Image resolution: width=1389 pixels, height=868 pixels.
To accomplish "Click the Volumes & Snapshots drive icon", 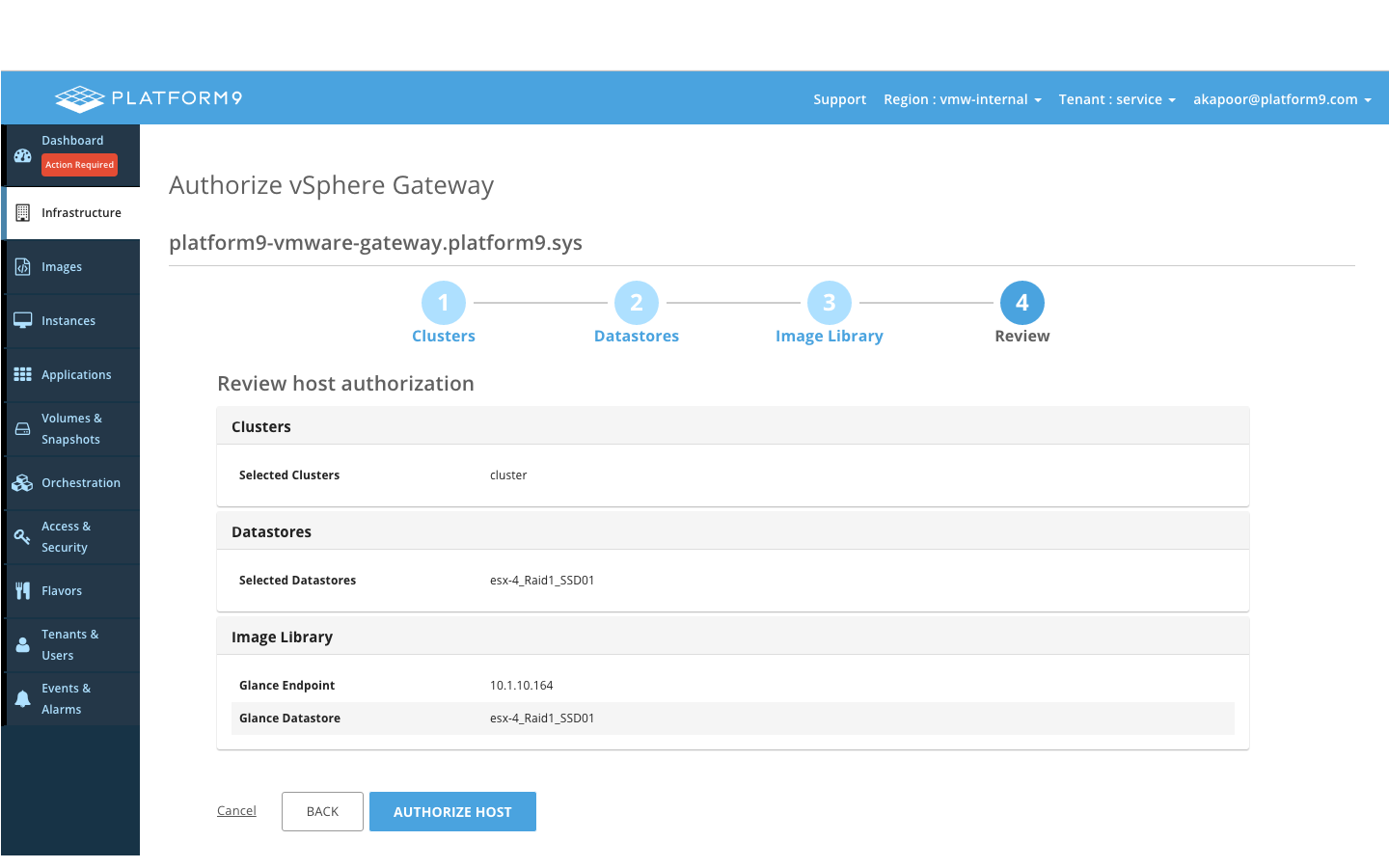I will [x=23, y=429].
